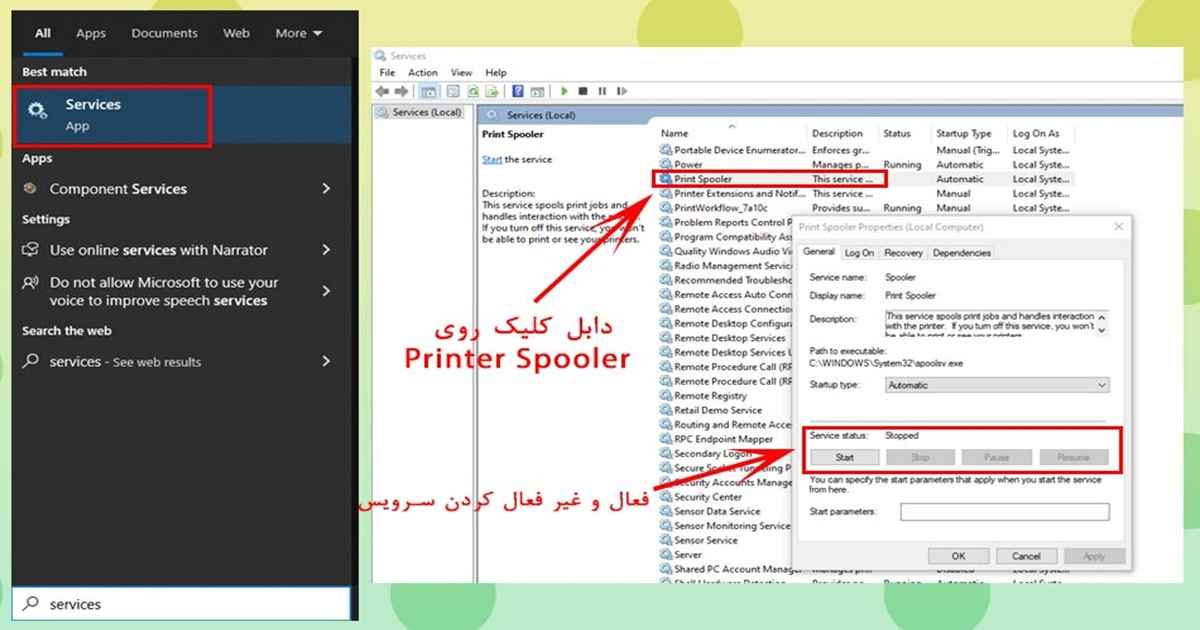Click the Start parameters input field
The height and width of the screenshot is (630, 1200).
point(1004,512)
